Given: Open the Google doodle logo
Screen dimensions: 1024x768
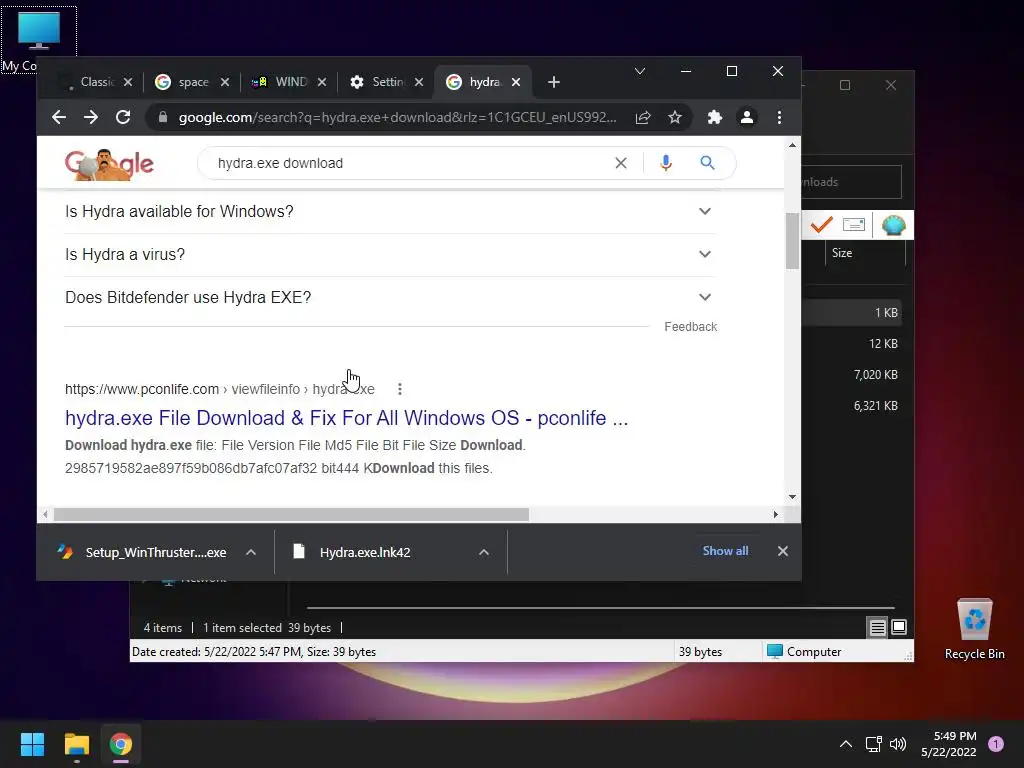Looking at the screenshot, I should click(x=109, y=164).
